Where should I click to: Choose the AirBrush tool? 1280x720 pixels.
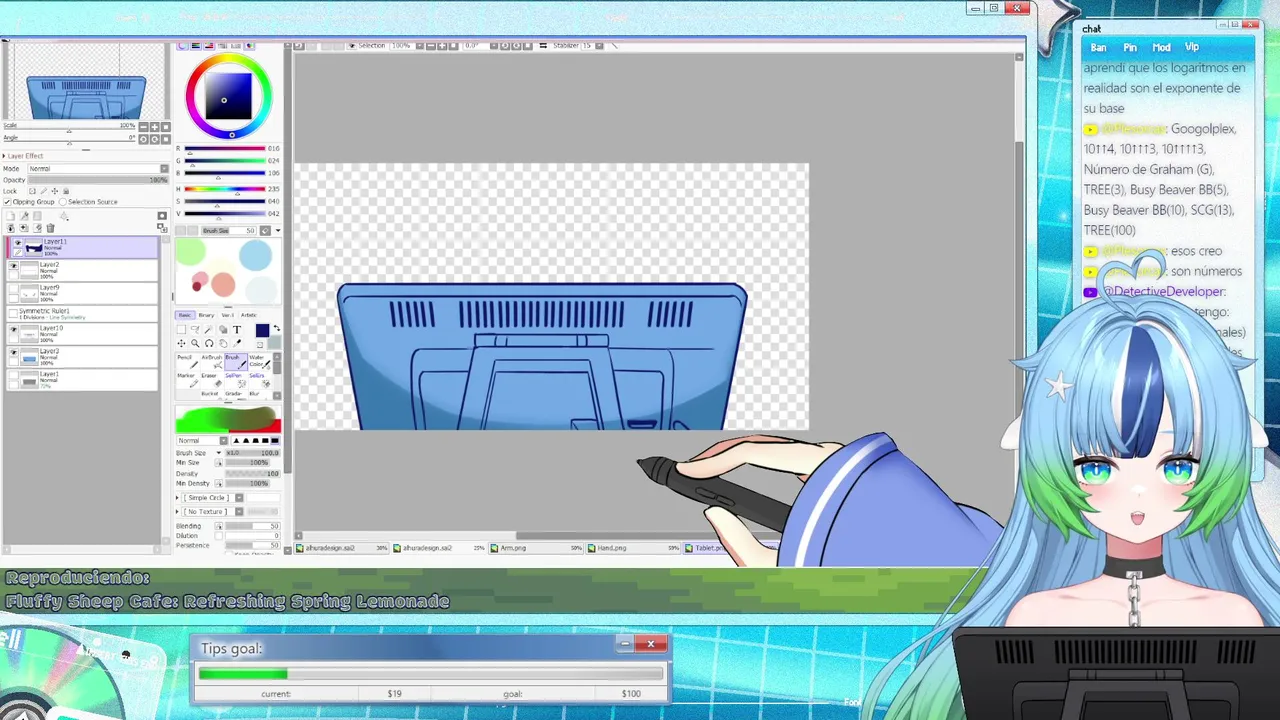pos(212,362)
